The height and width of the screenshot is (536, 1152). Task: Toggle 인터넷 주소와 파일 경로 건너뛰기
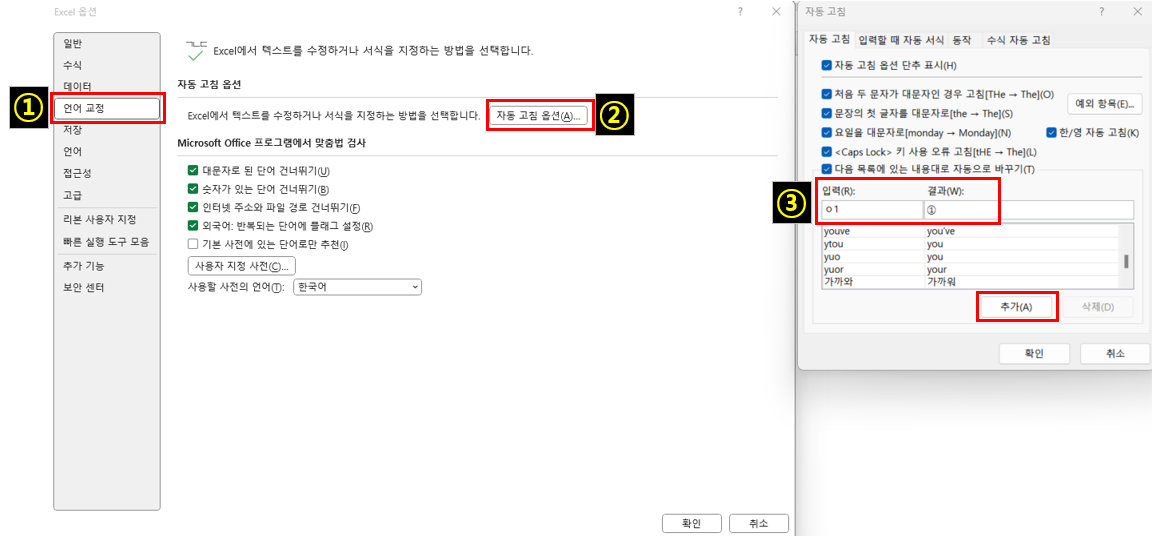193,207
